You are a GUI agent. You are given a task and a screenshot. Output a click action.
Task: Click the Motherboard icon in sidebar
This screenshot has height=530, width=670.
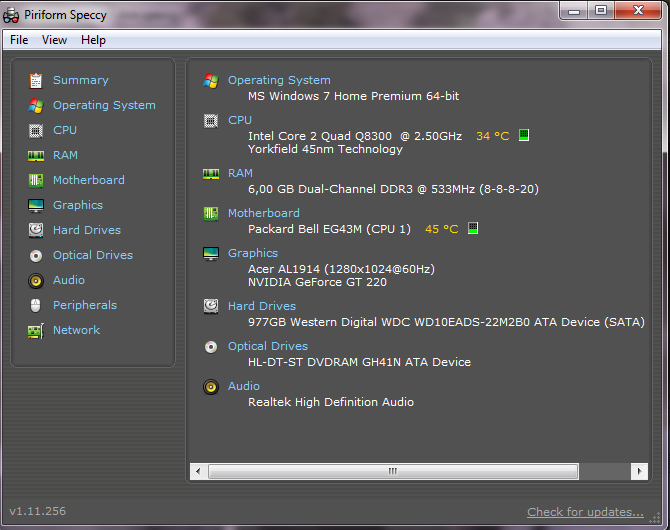click(36, 180)
